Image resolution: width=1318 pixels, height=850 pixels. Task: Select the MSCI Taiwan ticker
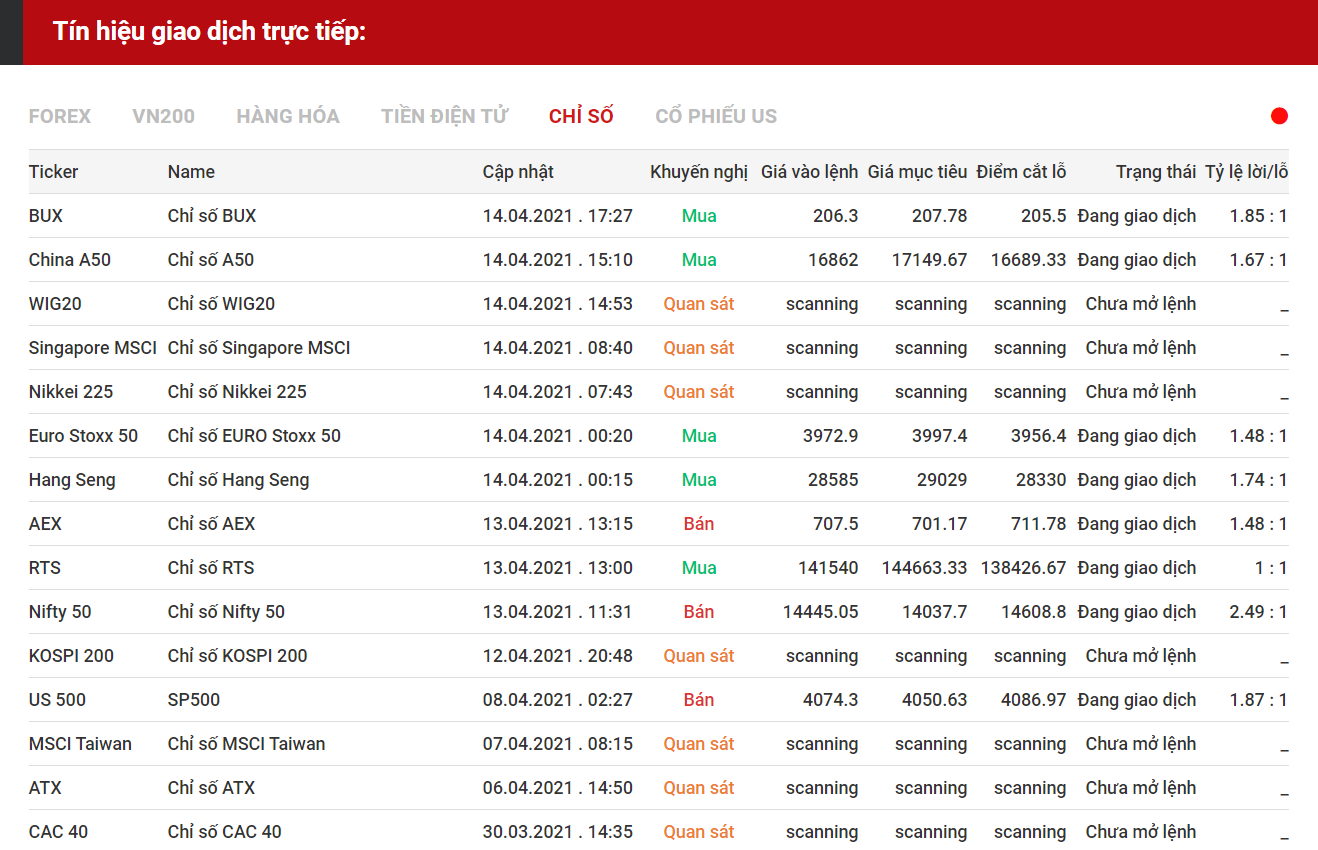pos(80,744)
